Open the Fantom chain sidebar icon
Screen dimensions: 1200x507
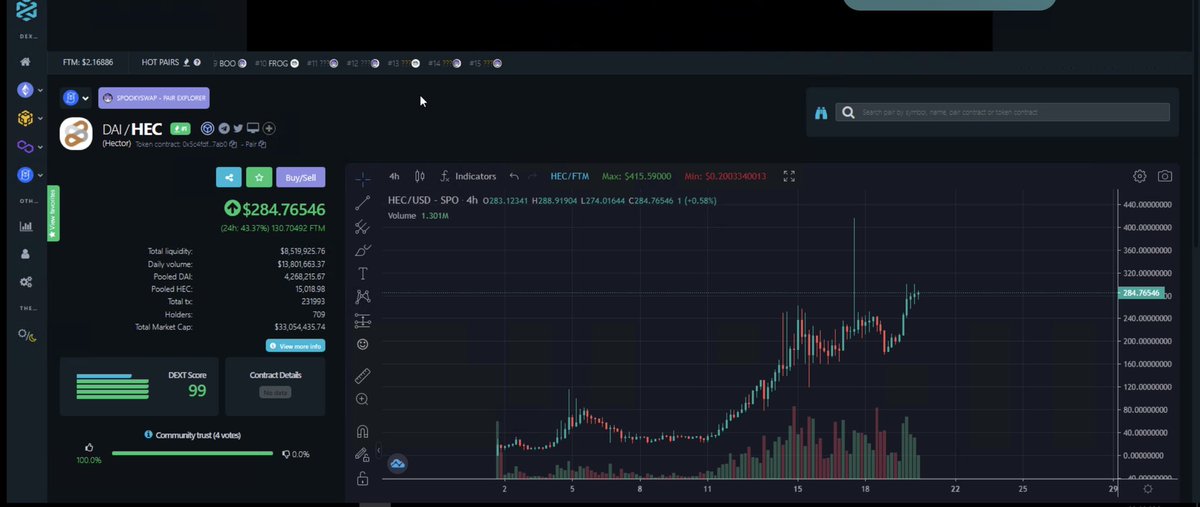[25, 175]
